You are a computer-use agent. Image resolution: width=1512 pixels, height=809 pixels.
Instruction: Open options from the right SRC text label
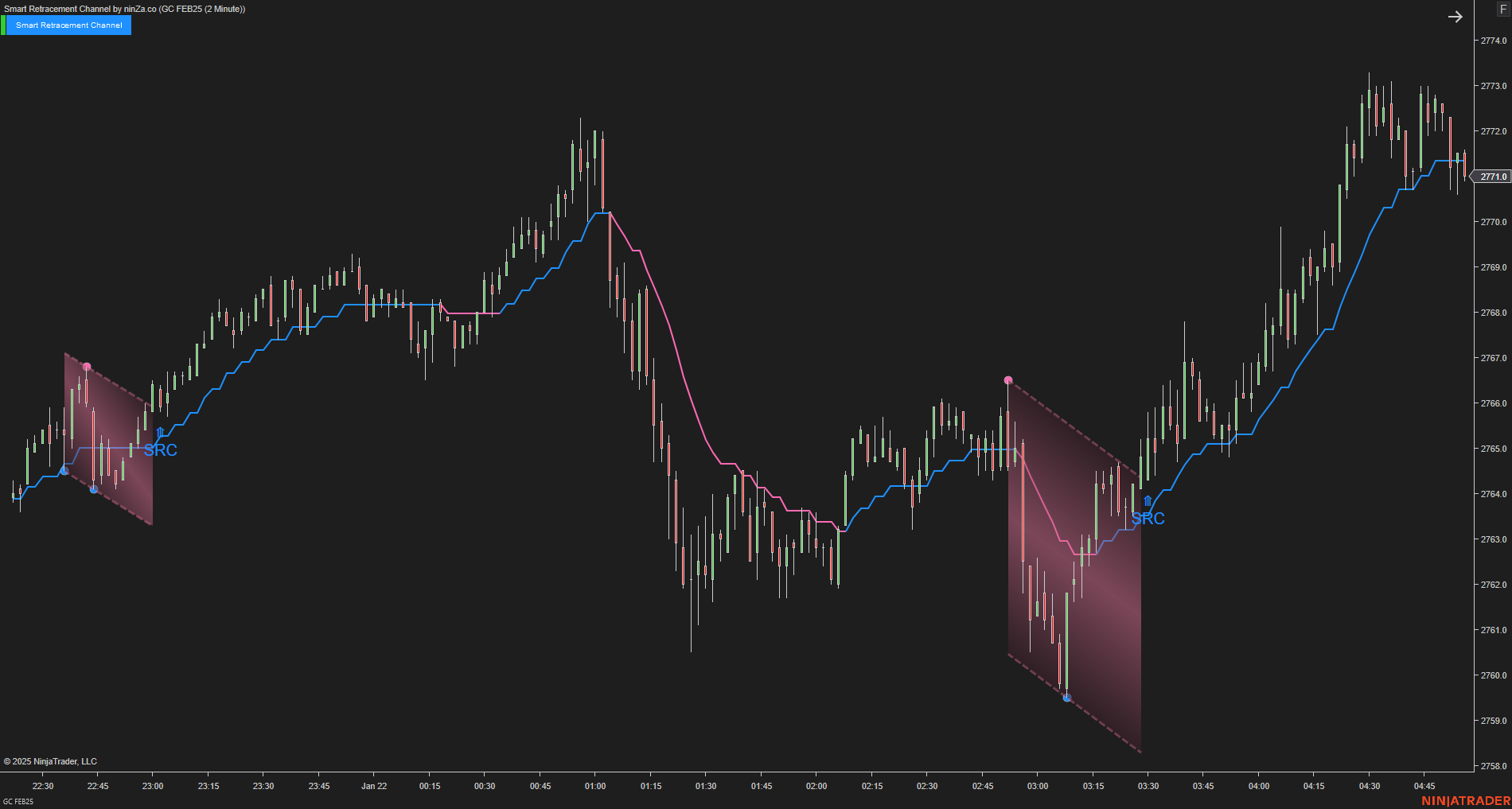[x=1148, y=519]
